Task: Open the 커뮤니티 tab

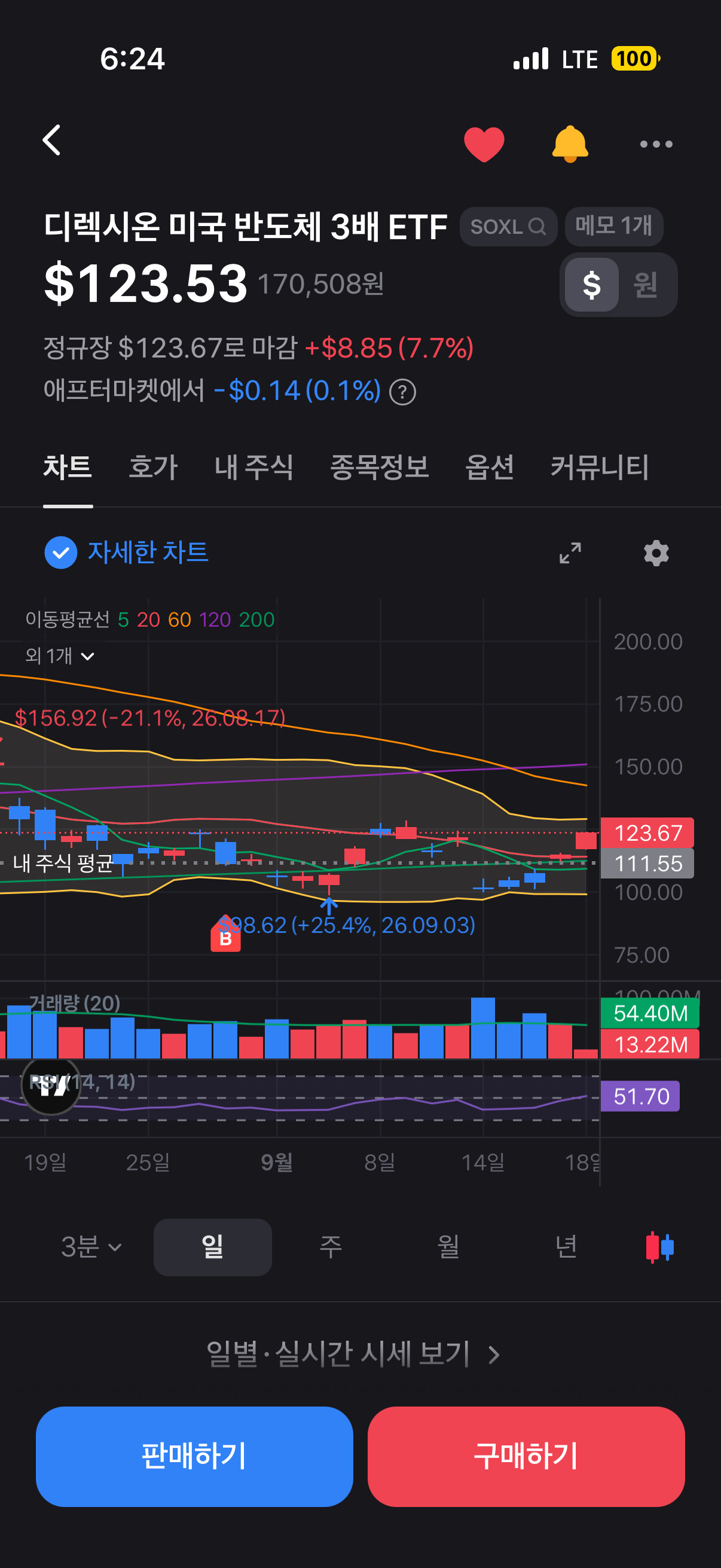Action: point(599,468)
